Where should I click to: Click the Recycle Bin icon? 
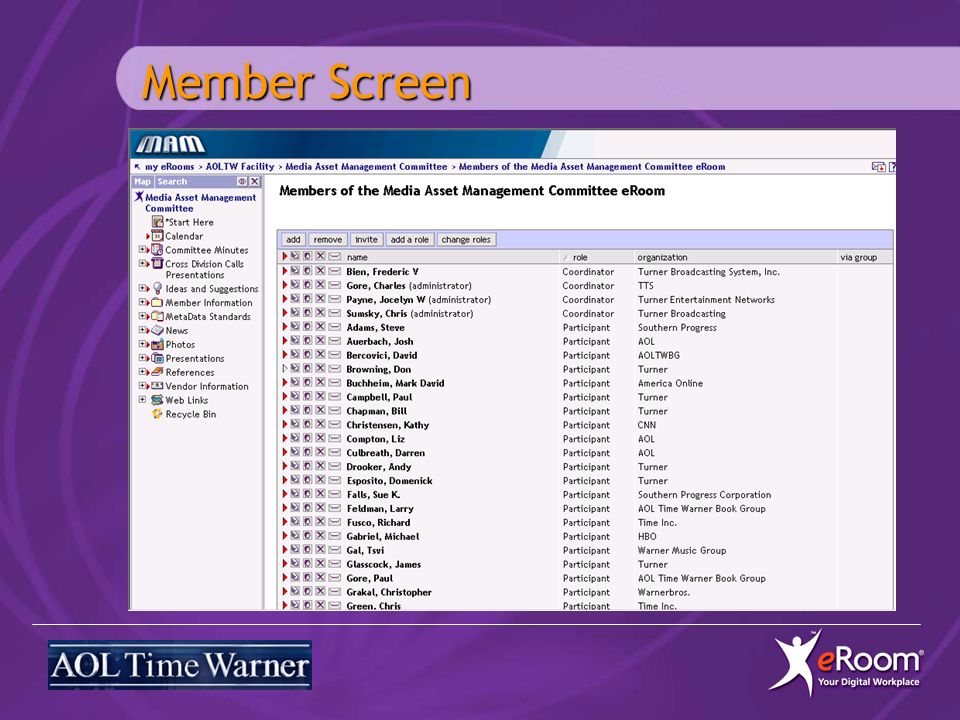157,414
